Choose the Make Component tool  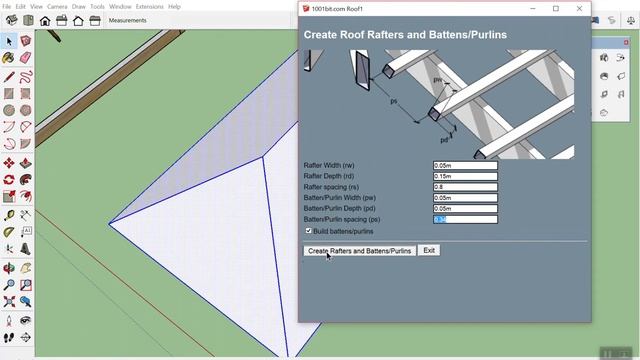point(26,41)
